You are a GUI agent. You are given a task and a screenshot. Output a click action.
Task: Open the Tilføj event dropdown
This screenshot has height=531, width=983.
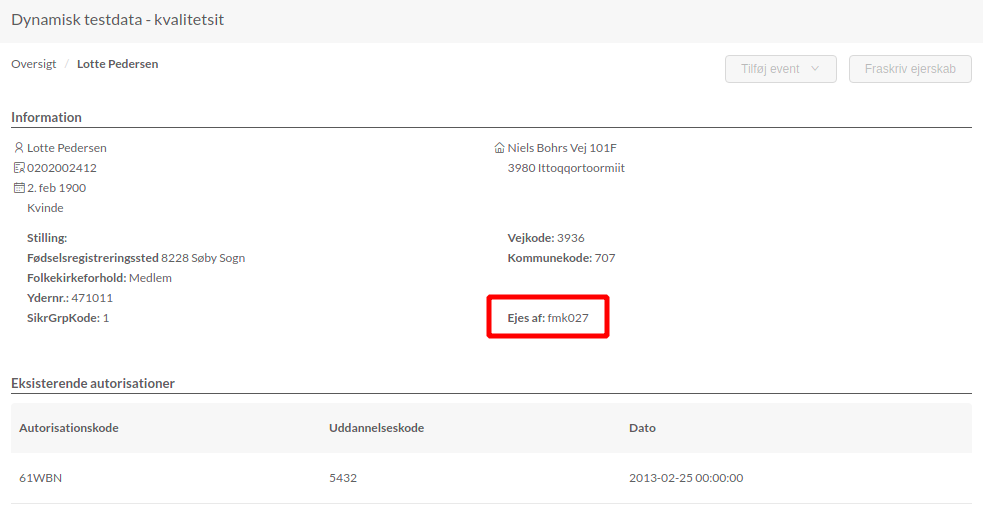[781, 69]
